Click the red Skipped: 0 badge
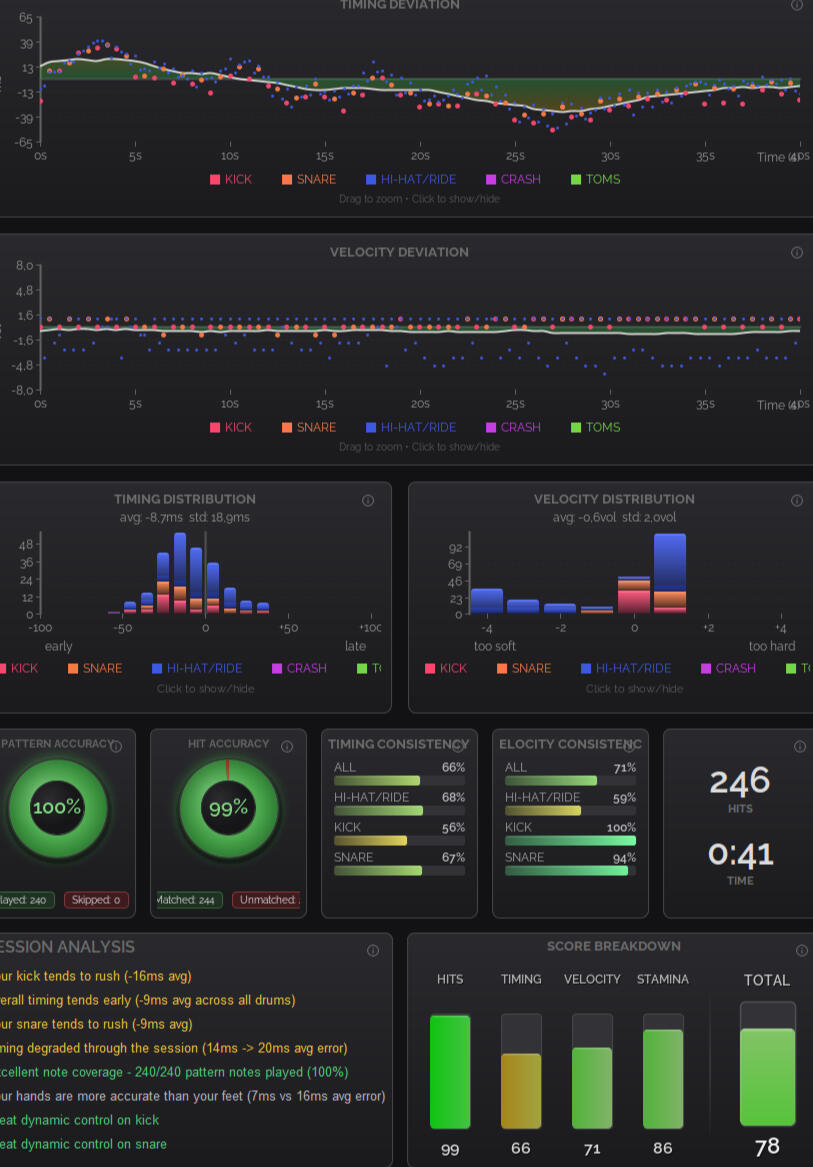Viewport: 813px width, 1167px height. point(97,900)
